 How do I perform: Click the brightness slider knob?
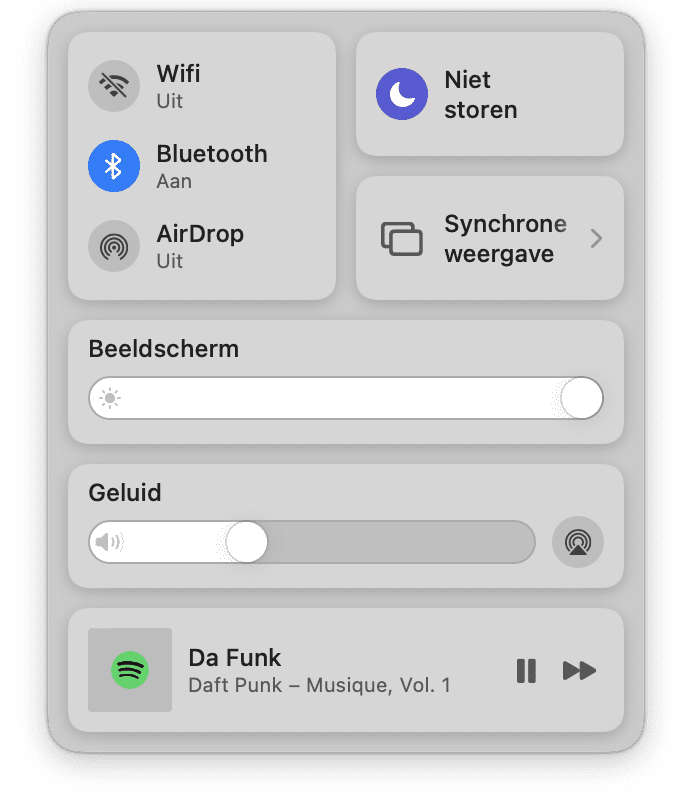582,398
